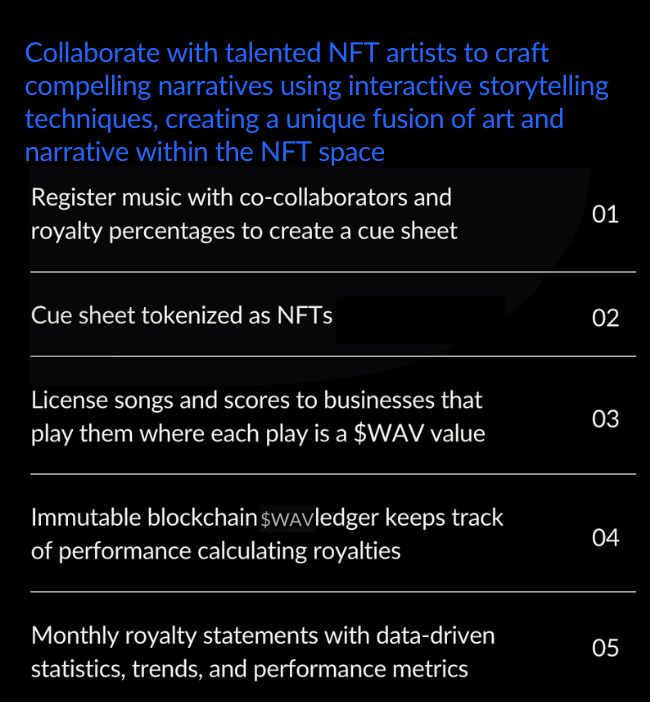
Task: Click step number 04
Action: coord(605,537)
